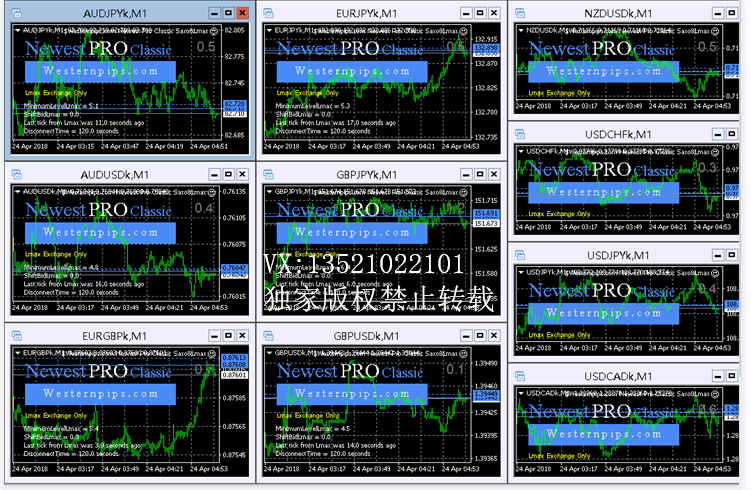Image resolution: width=751 pixels, height=490 pixels.
Task: Open the triangle menu beside AUDJPYk symbol label
Action: tap(18, 30)
